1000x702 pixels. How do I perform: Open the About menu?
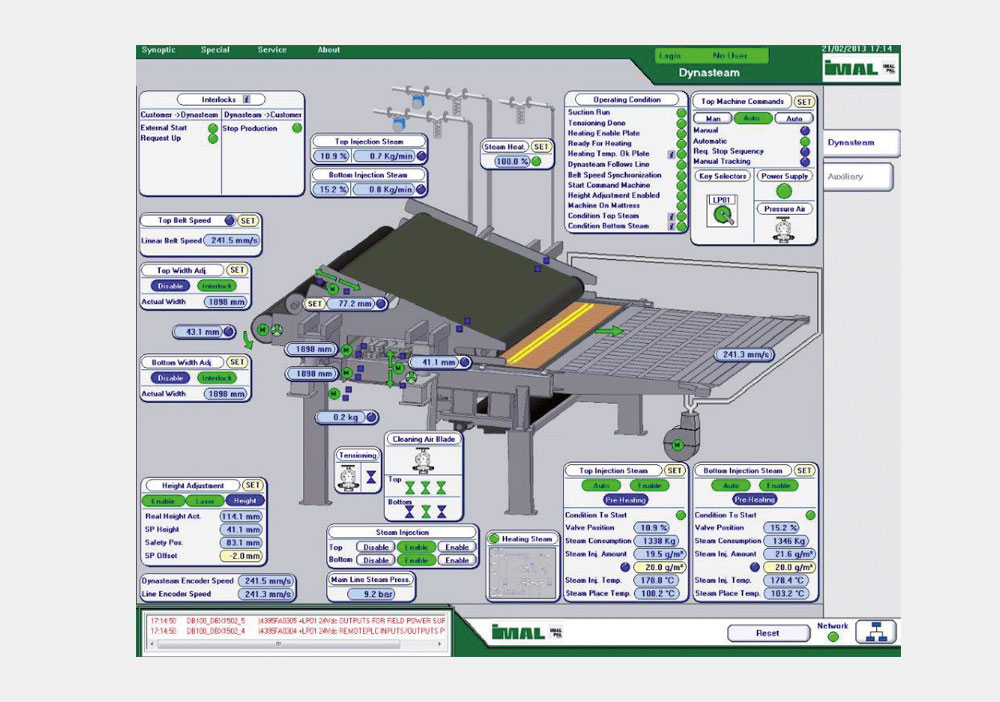[329, 50]
